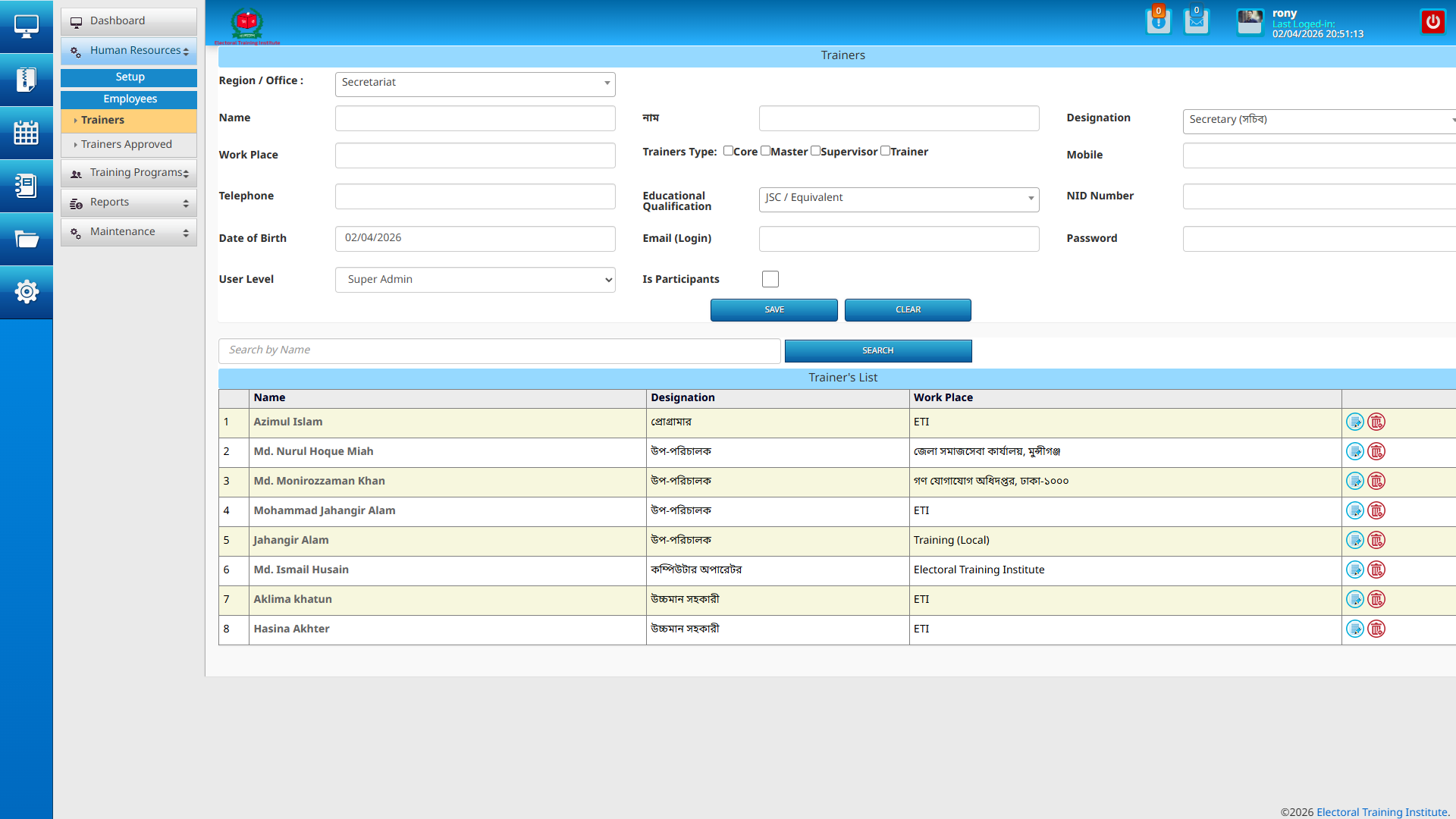Open the Region / Office dropdown
The height and width of the screenshot is (819, 1456).
click(x=475, y=83)
